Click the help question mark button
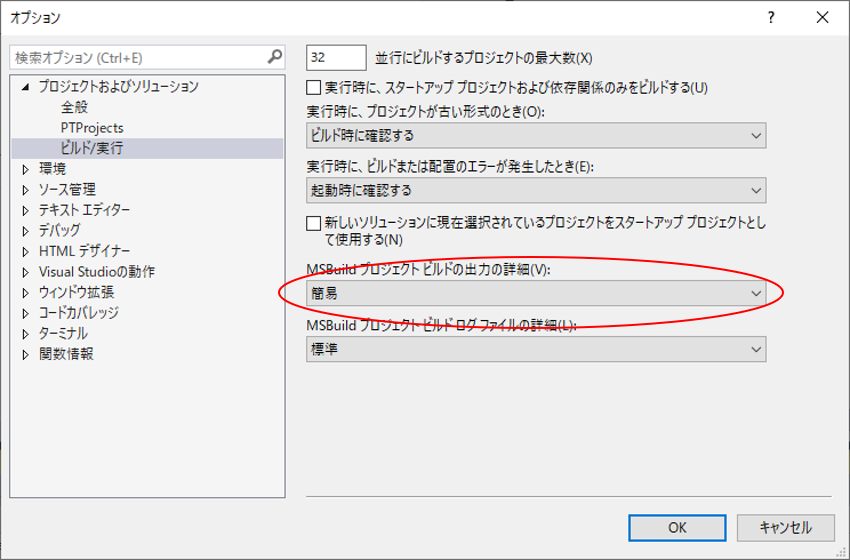Screen dimensions: 850x560 point(771,18)
